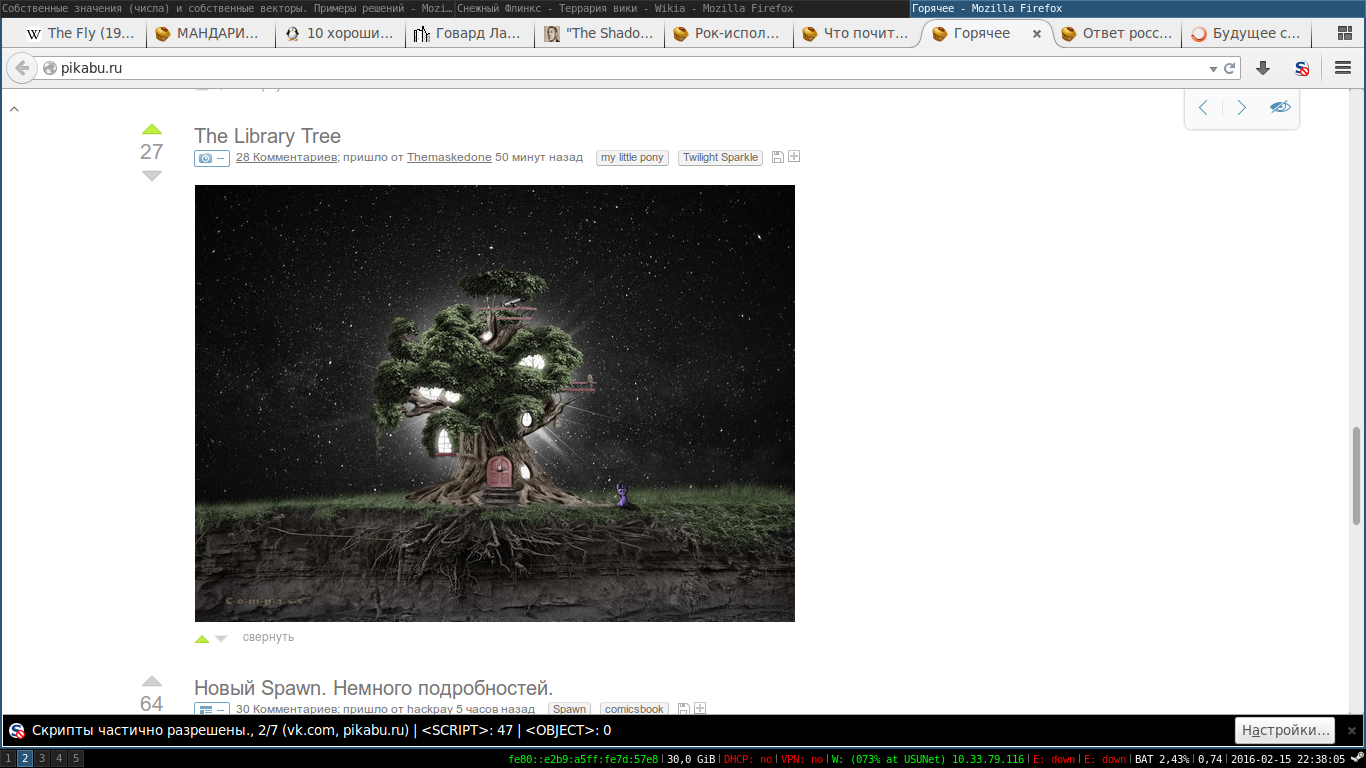This screenshot has height=768, width=1366.
Task: Click small gray downvote arrow below image
Action: click(221, 638)
